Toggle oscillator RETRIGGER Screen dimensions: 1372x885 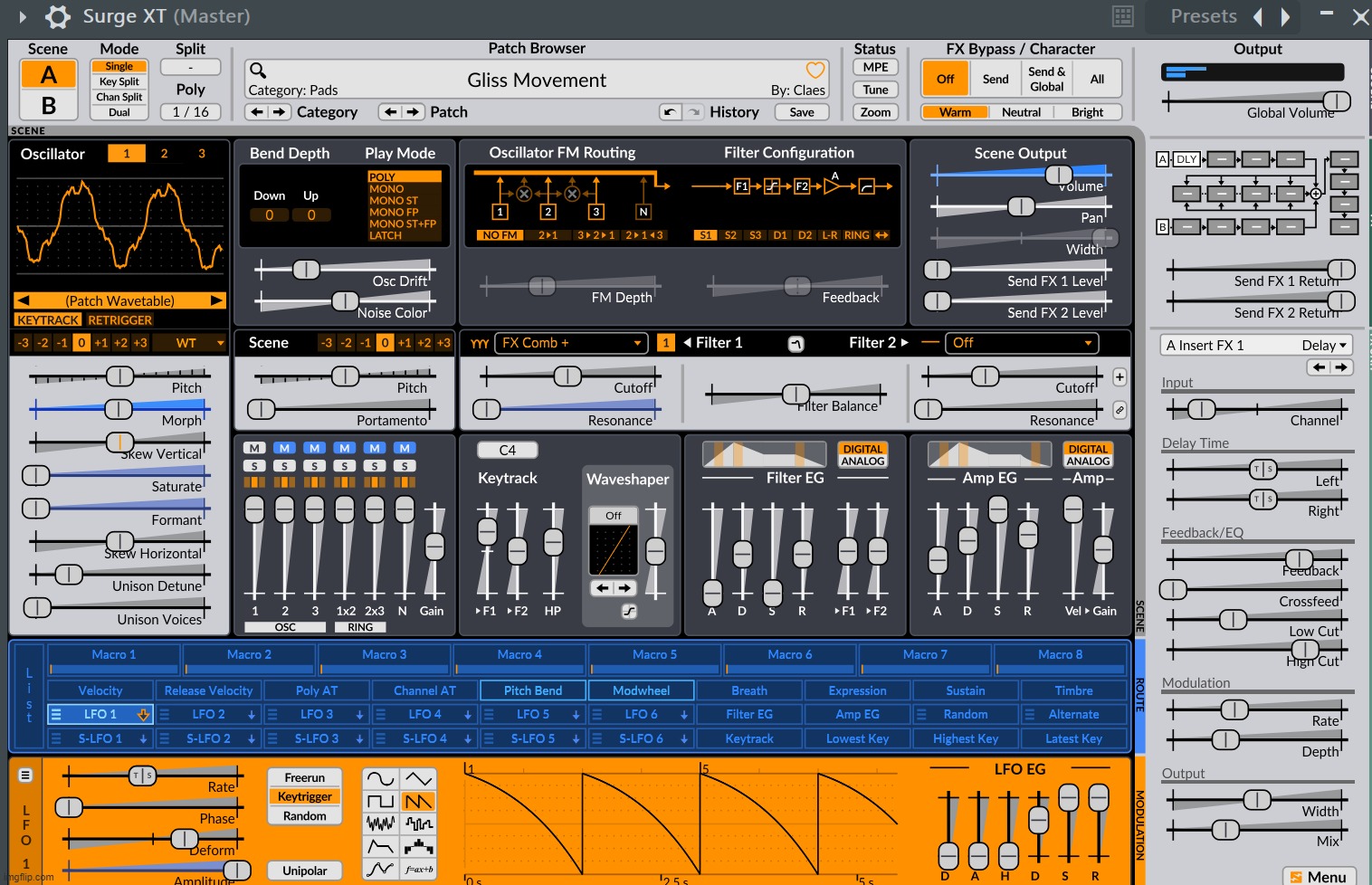tap(120, 320)
